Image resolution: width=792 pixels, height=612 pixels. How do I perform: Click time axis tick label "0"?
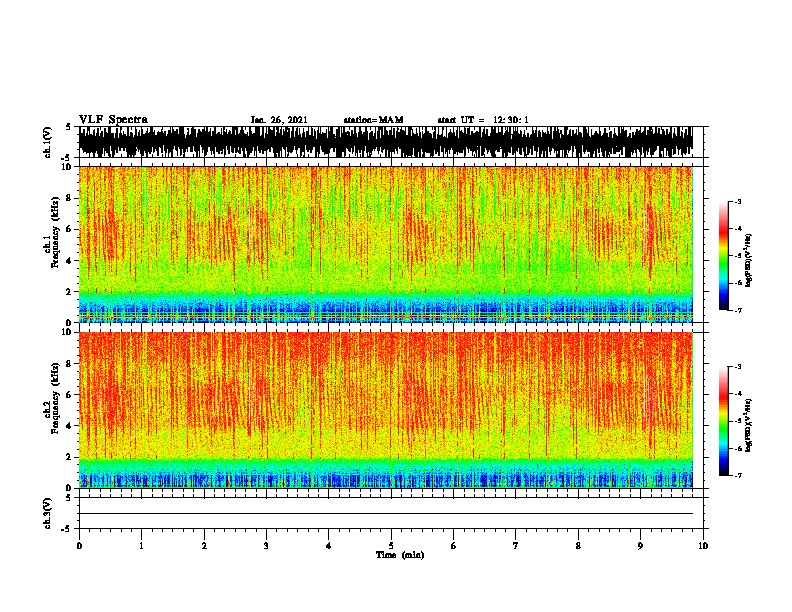(x=79, y=546)
